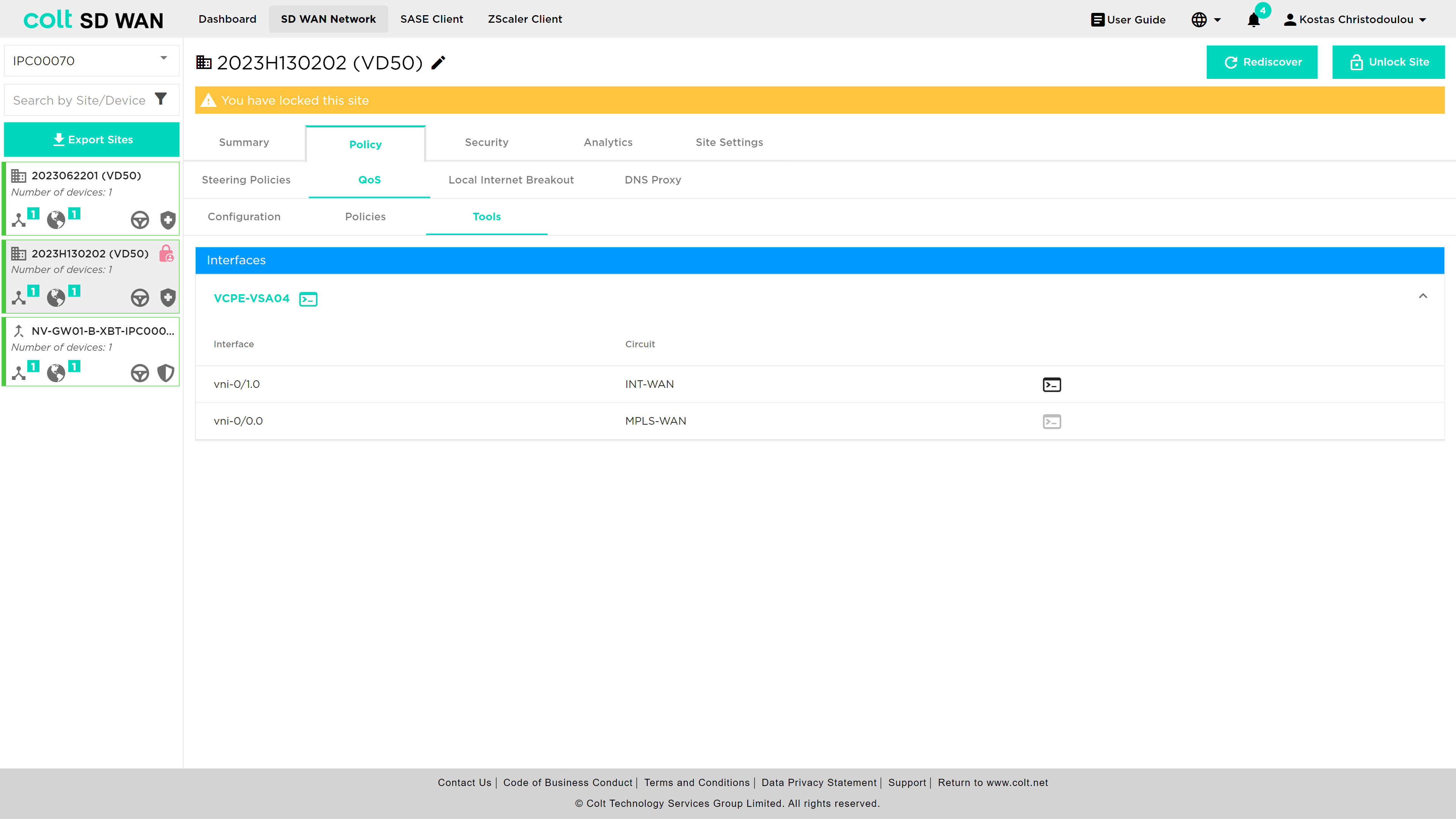Click the site filter funnel icon
1456x819 pixels.
(x=161, y=99)
